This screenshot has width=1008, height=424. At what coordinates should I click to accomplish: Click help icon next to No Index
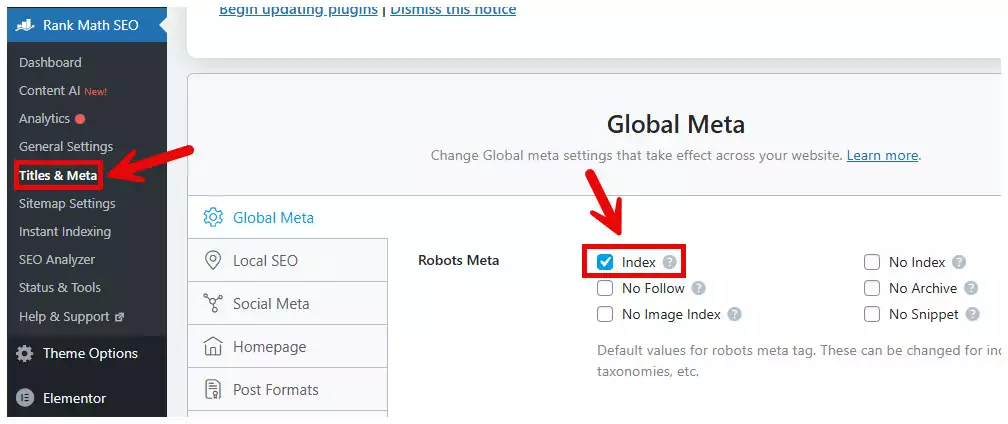959,262
